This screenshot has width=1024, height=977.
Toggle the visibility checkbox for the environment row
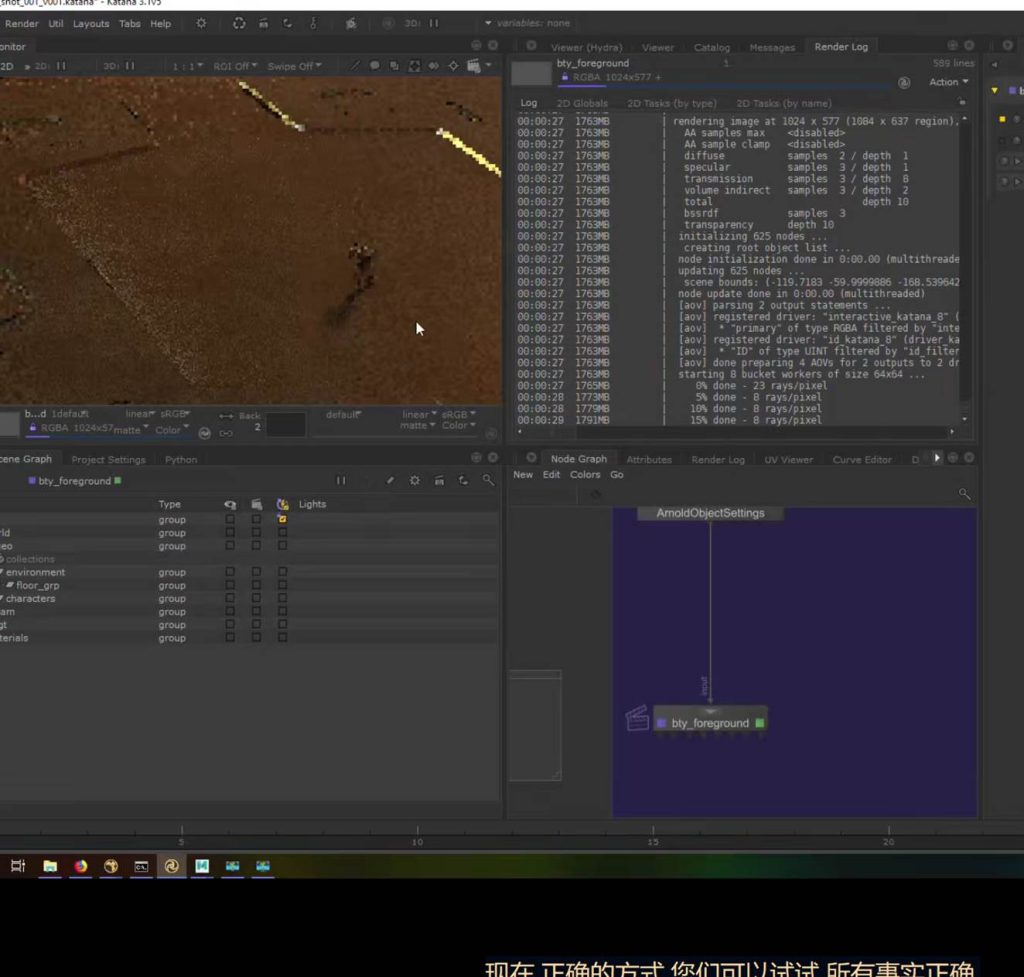(x=230, y=573)
